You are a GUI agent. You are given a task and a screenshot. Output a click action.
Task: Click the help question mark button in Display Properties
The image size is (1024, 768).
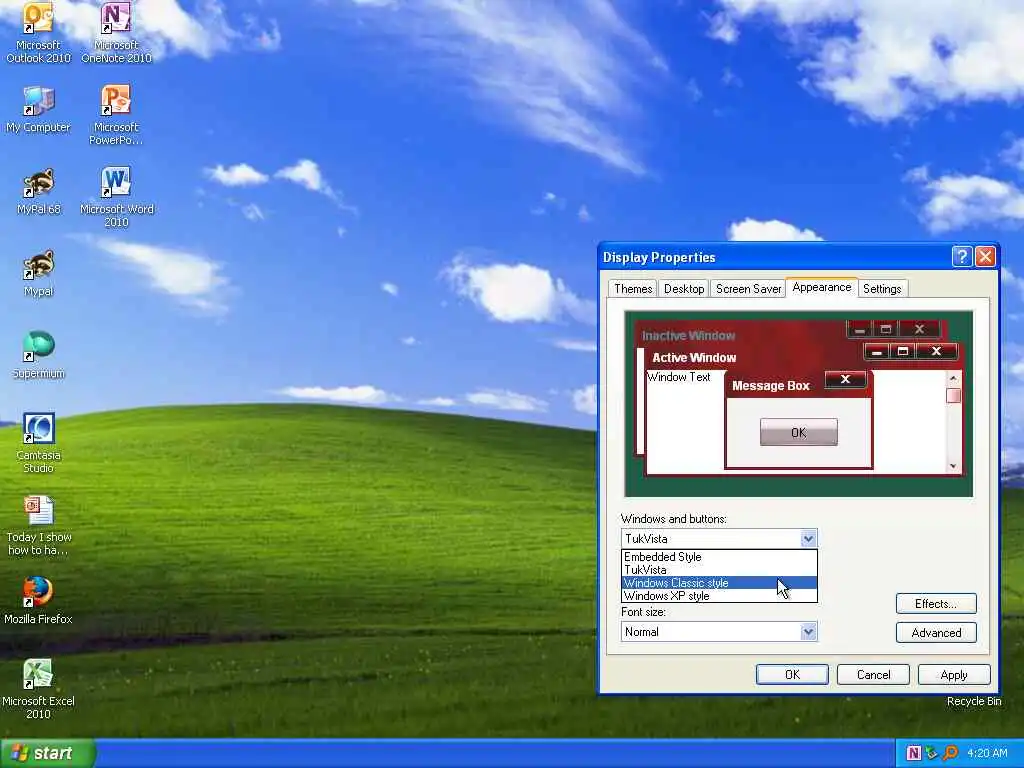pos(961,257)
